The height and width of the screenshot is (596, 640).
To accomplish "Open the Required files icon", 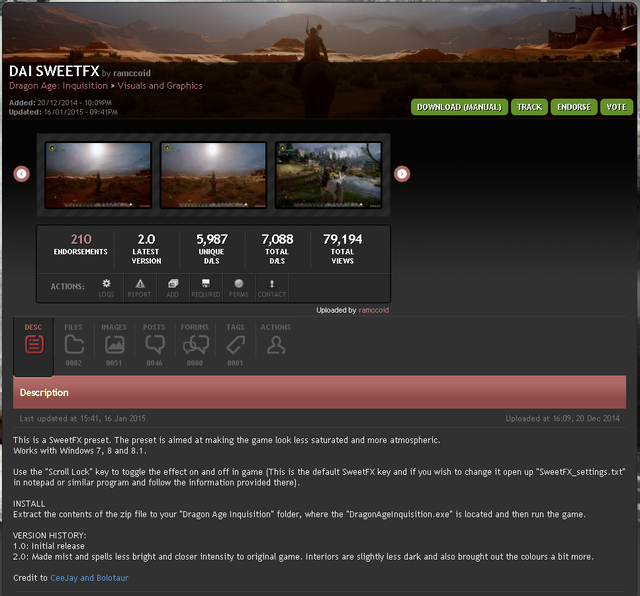I will tap(206, 288).
